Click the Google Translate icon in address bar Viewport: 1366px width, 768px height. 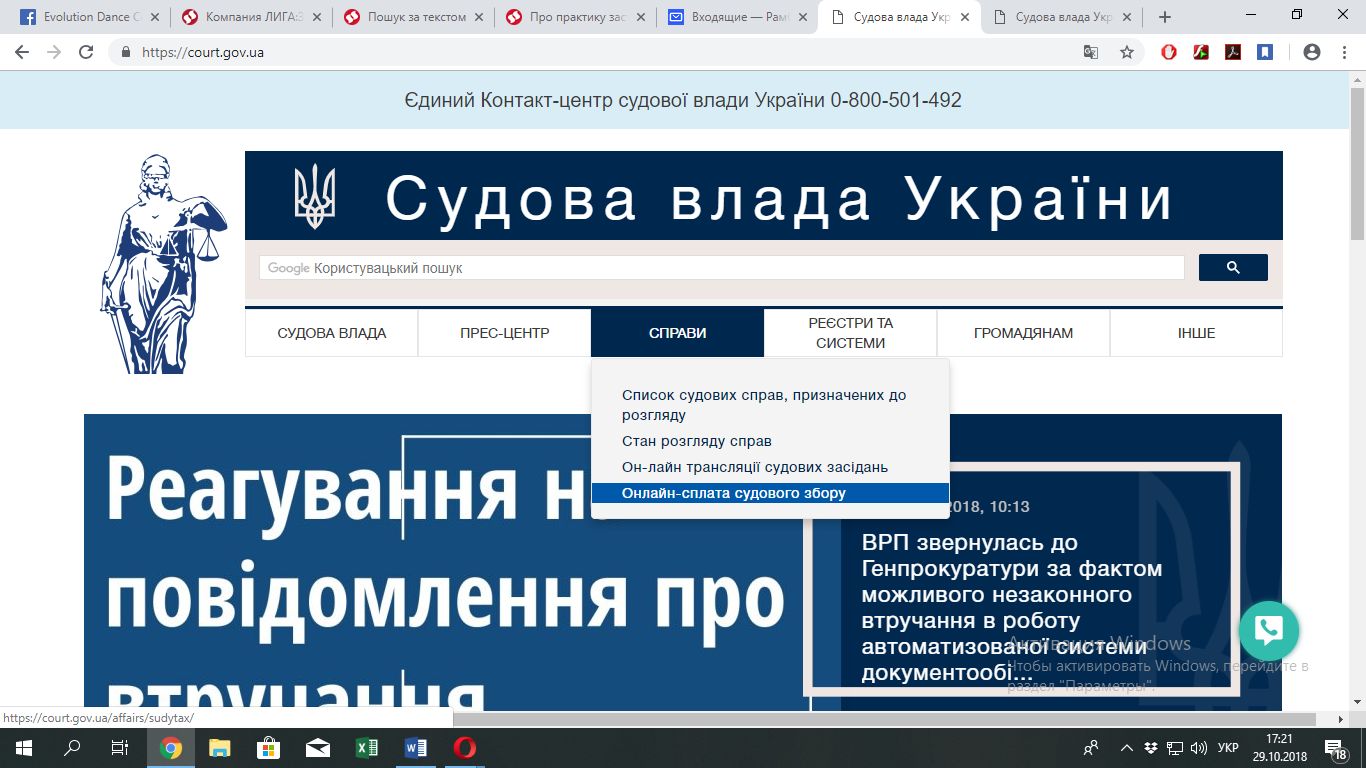coord(1091,52)
